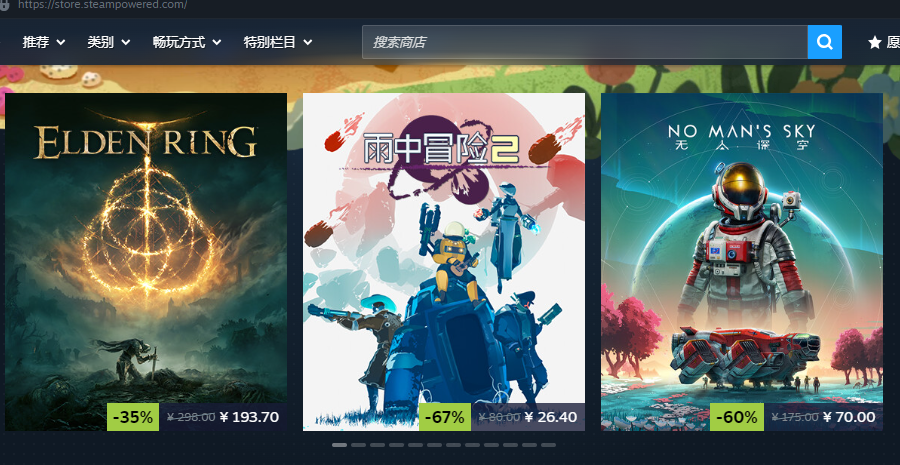Click the store.steampowered.com address bar URL
Screen dimensions: 900x465
pos(102,5)
